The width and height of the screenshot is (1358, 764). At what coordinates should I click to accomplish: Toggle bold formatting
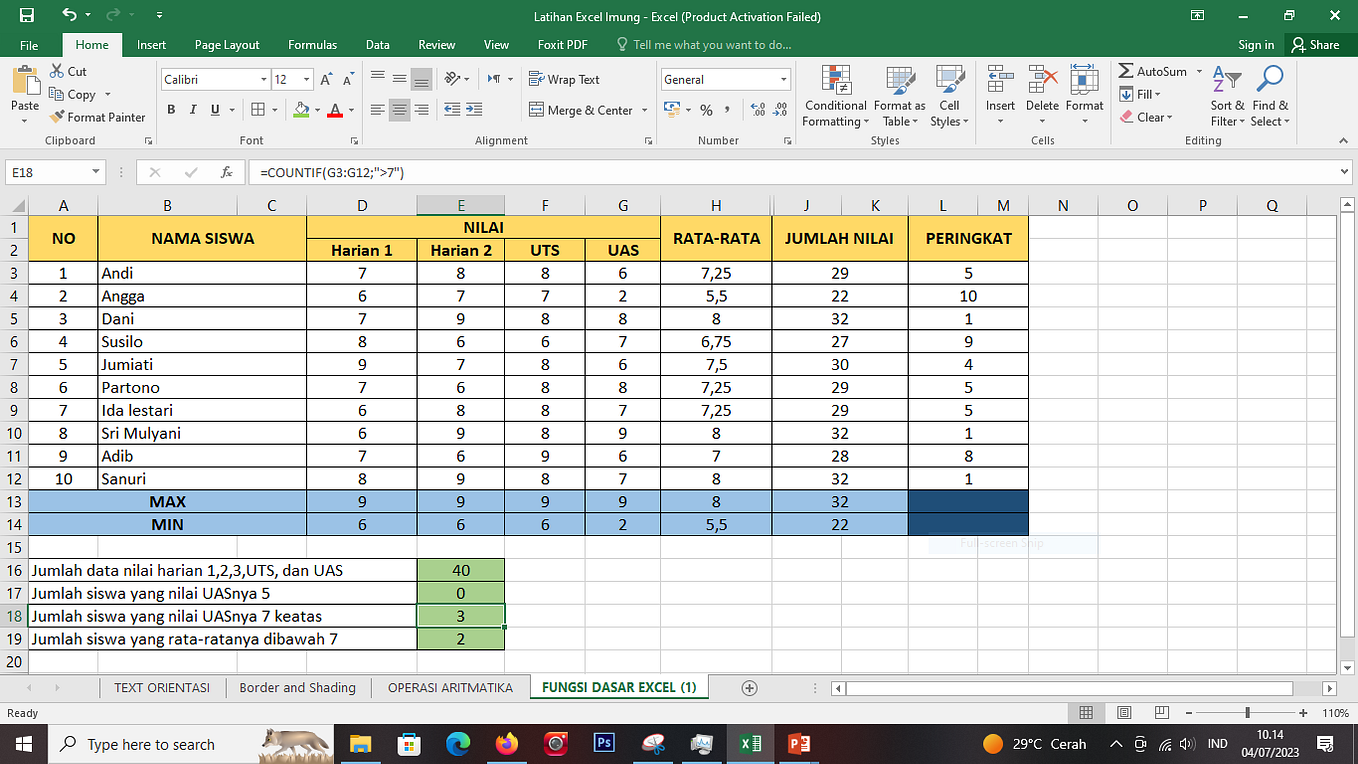pos(170,110)
